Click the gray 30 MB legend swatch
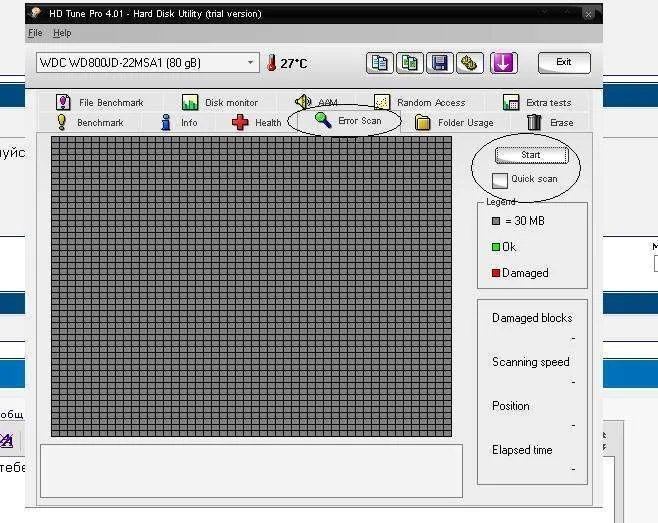 click(x=496, y=221)
